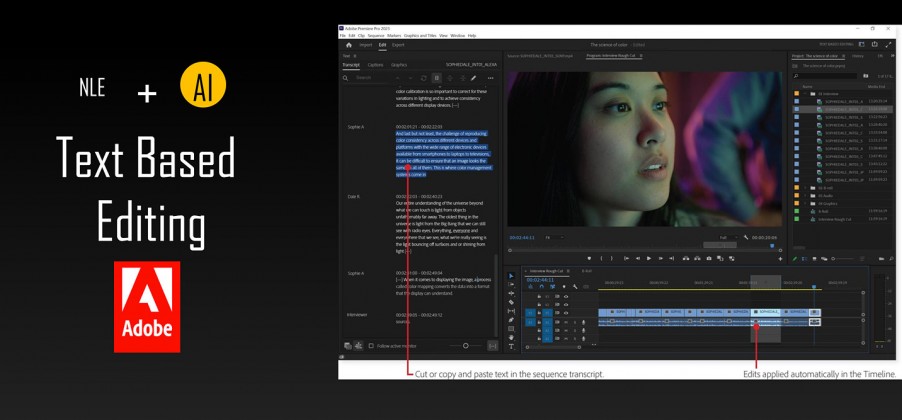Viewport: 902px width, 420px height.
Task: Open the transcript more options ellipsis
Action: pyautogui.click(x=491, y=78)
